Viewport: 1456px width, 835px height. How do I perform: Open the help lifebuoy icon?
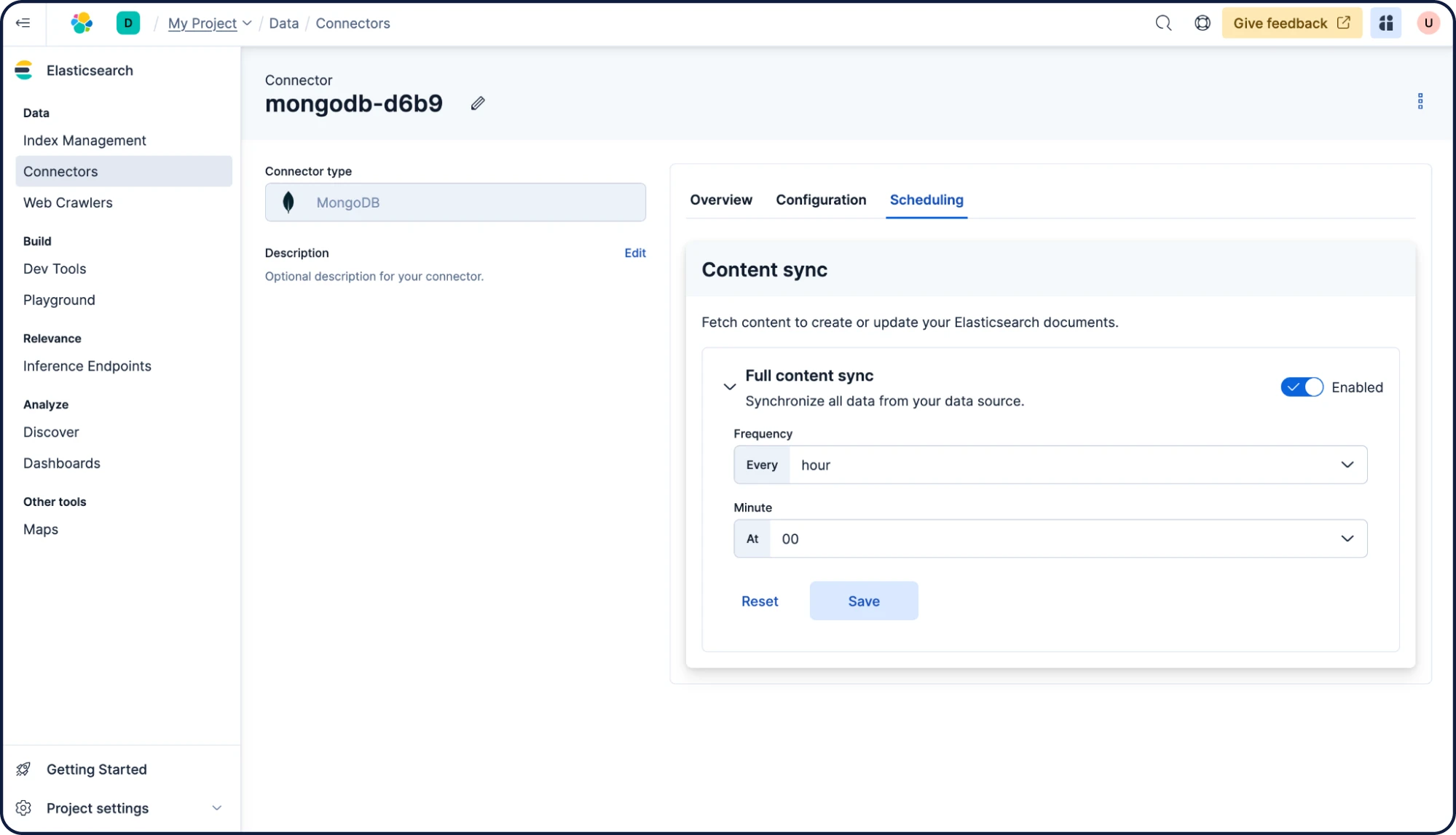tap(1203, 23)
